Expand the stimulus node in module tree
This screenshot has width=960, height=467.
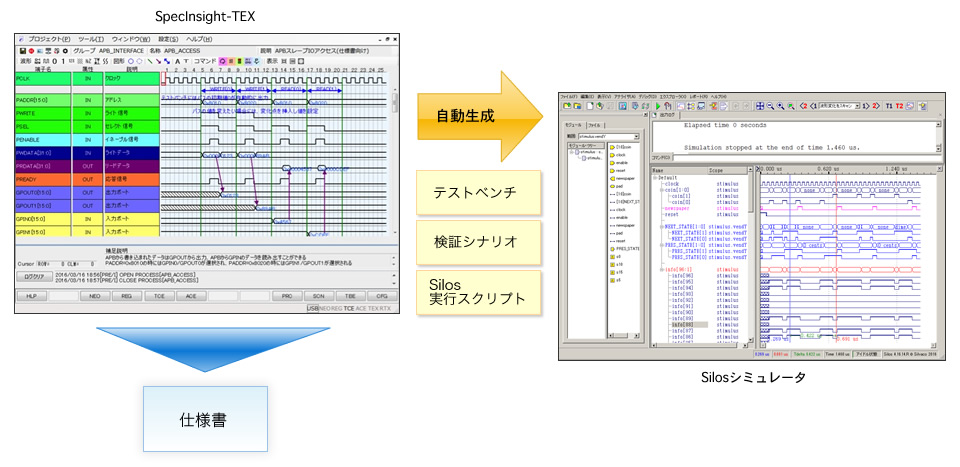571,152
